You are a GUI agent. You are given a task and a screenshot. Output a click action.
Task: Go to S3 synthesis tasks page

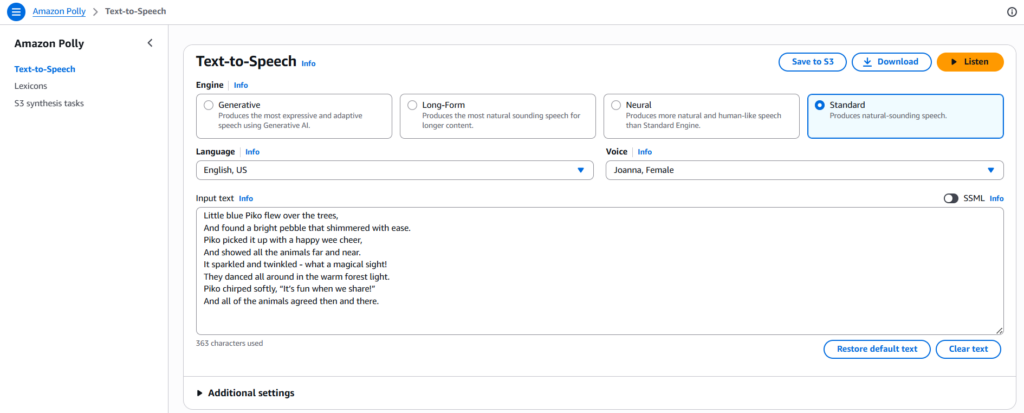(48, 103)
